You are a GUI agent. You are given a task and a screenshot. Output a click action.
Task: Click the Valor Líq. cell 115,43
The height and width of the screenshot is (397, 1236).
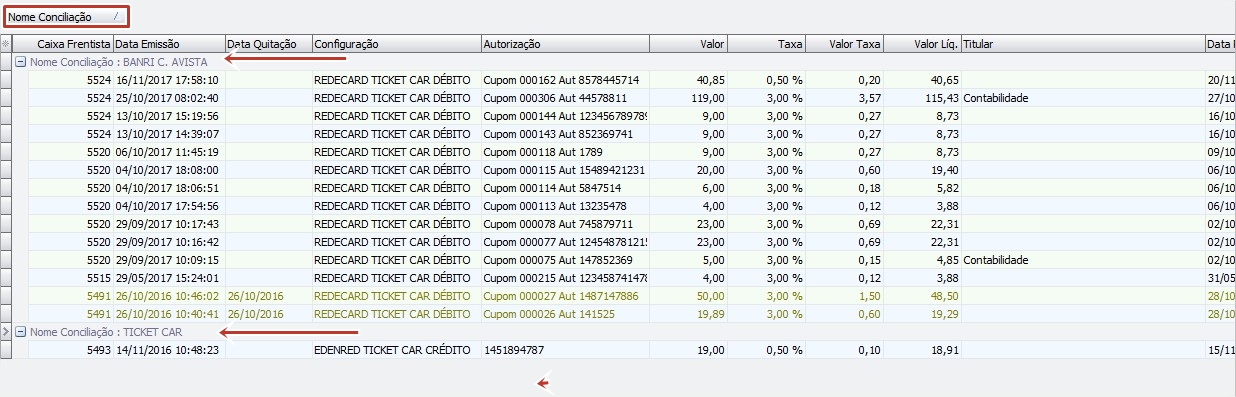(x=922, y=97)
